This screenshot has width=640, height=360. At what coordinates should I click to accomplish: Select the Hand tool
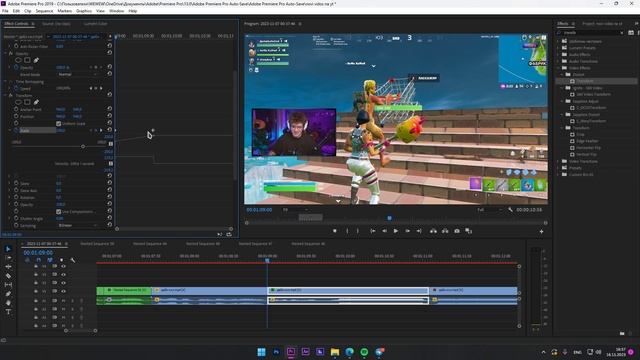(8, 303)
